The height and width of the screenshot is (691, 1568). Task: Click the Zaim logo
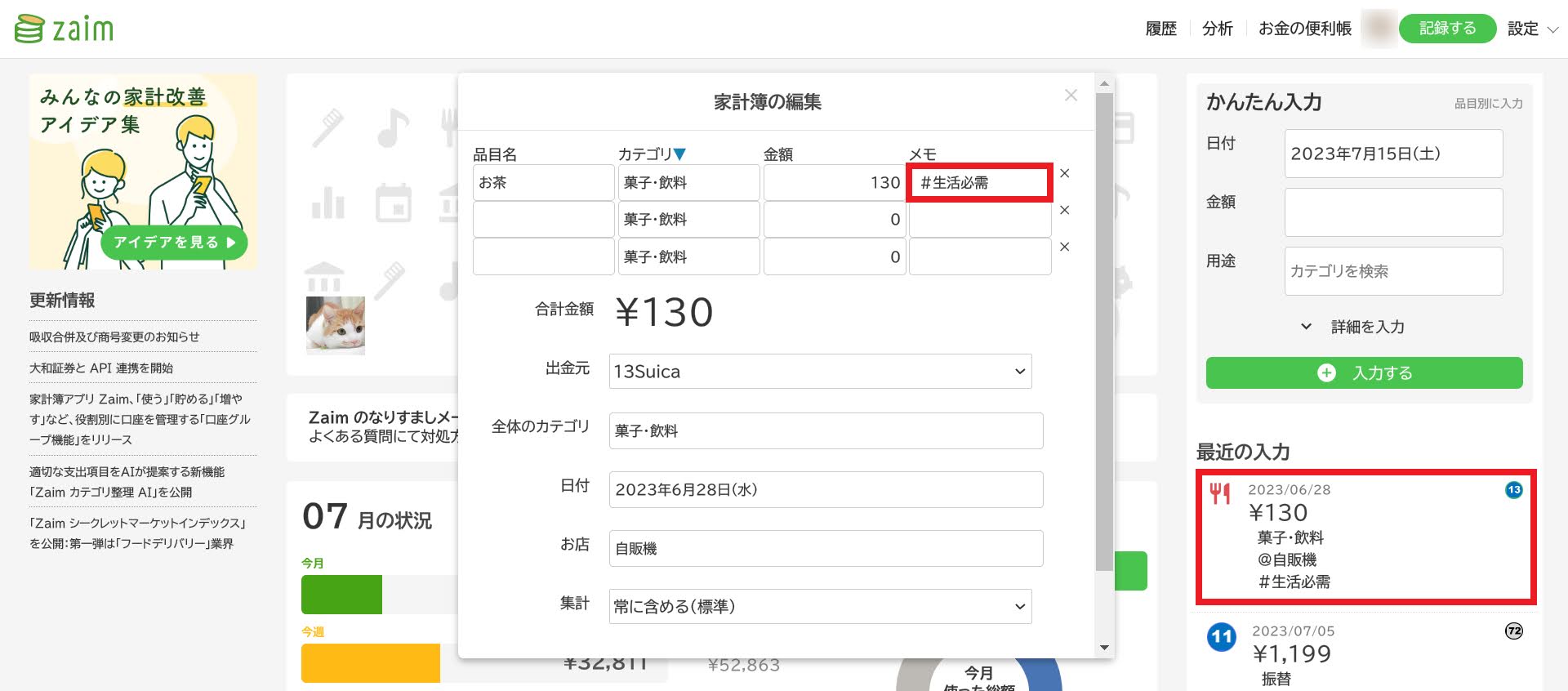[65, 29]
